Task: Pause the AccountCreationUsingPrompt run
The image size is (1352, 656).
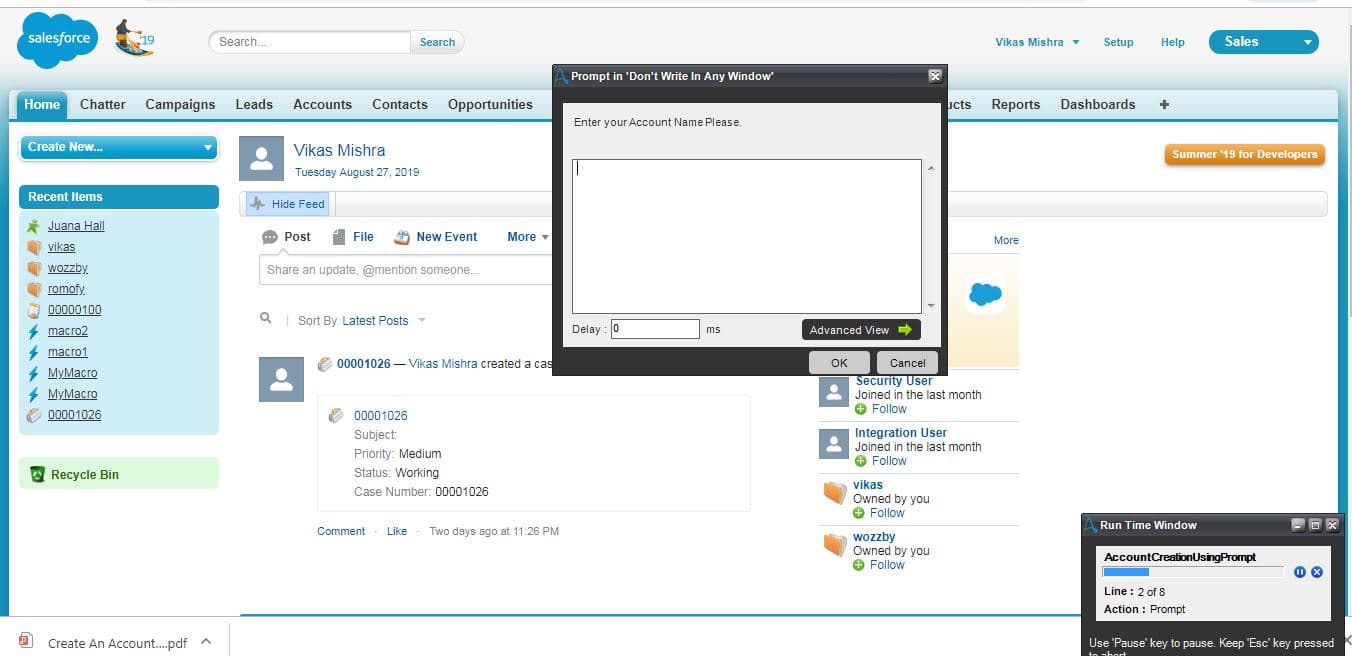Action: click(1300, 572)
